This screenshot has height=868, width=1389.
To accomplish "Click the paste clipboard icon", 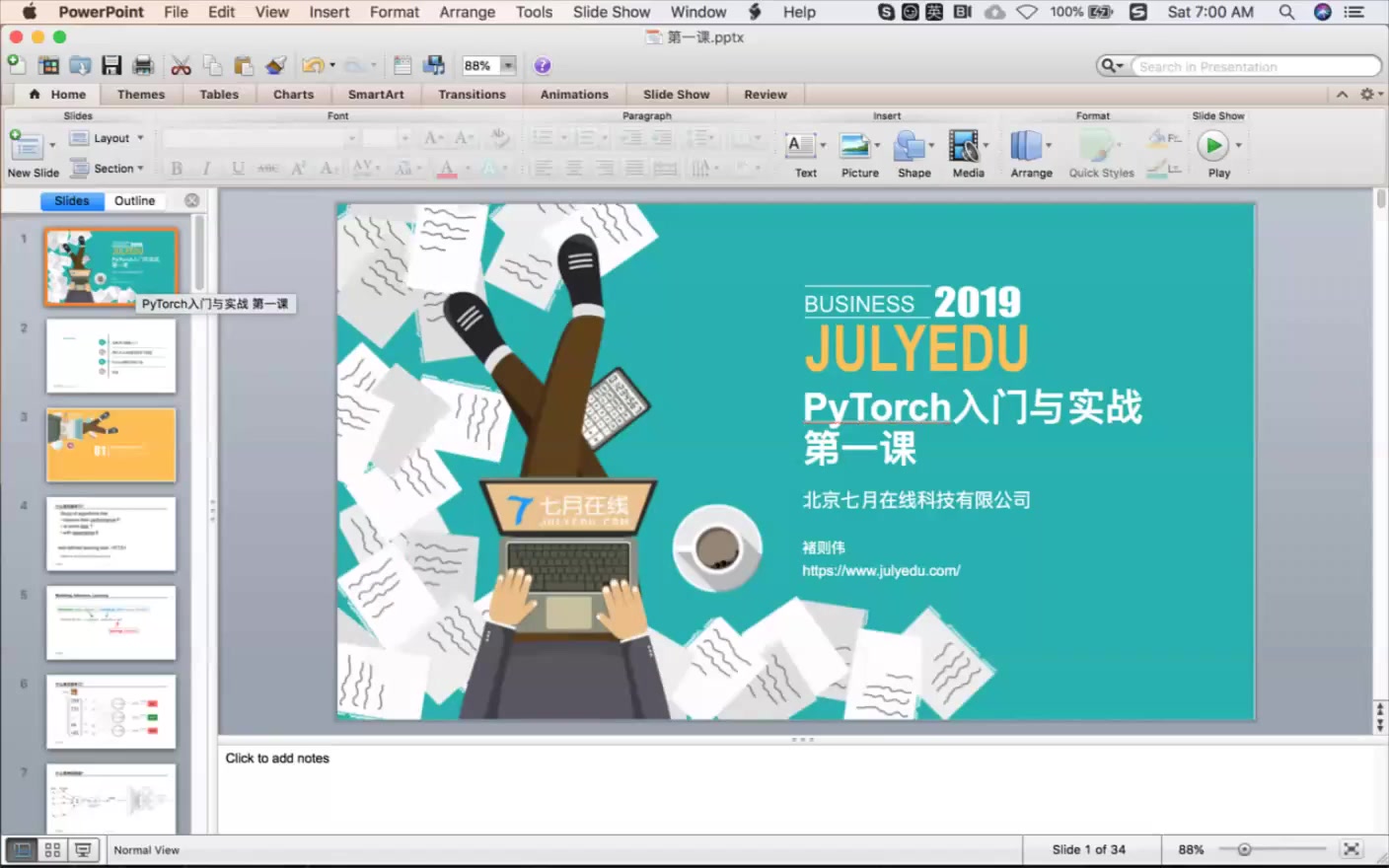I will tap(244, 66).
